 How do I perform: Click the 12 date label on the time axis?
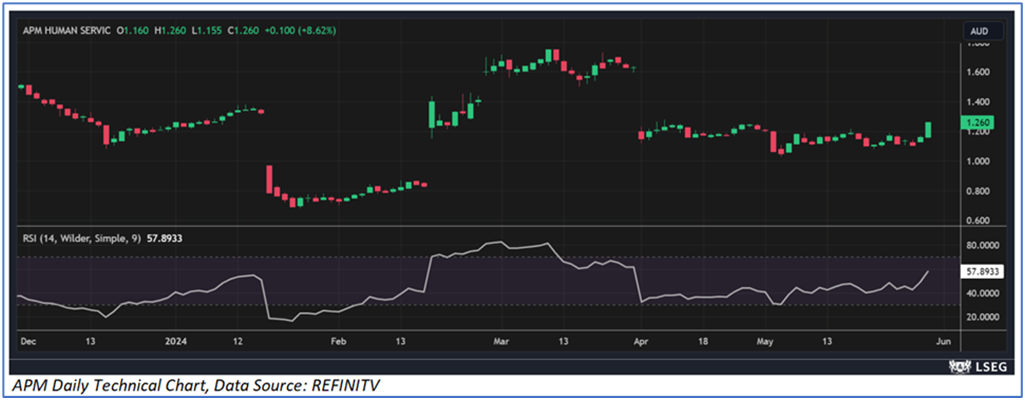click(238, 341)
